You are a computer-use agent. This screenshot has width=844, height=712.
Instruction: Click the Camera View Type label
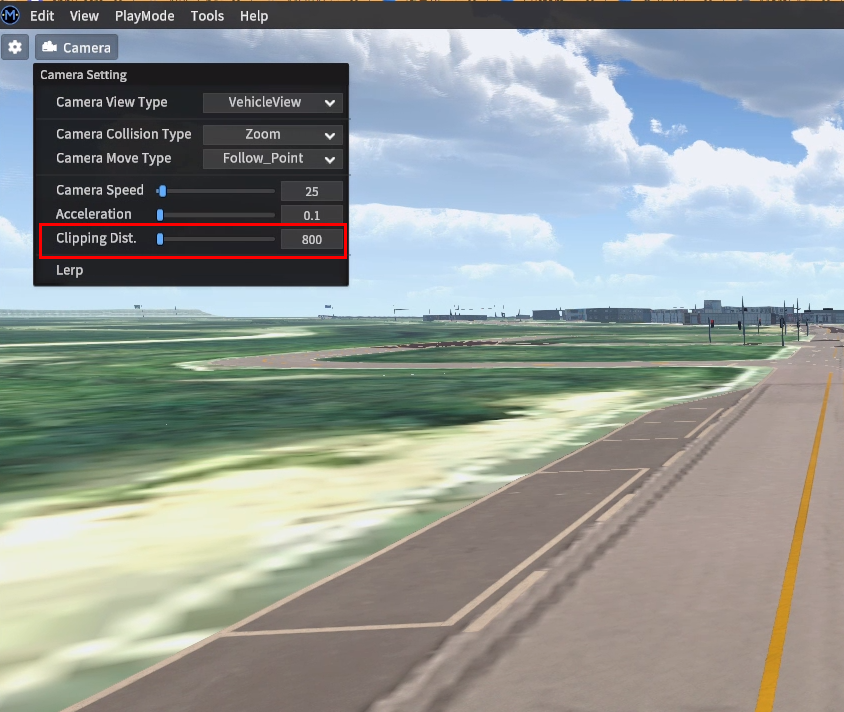coord(111,102)
